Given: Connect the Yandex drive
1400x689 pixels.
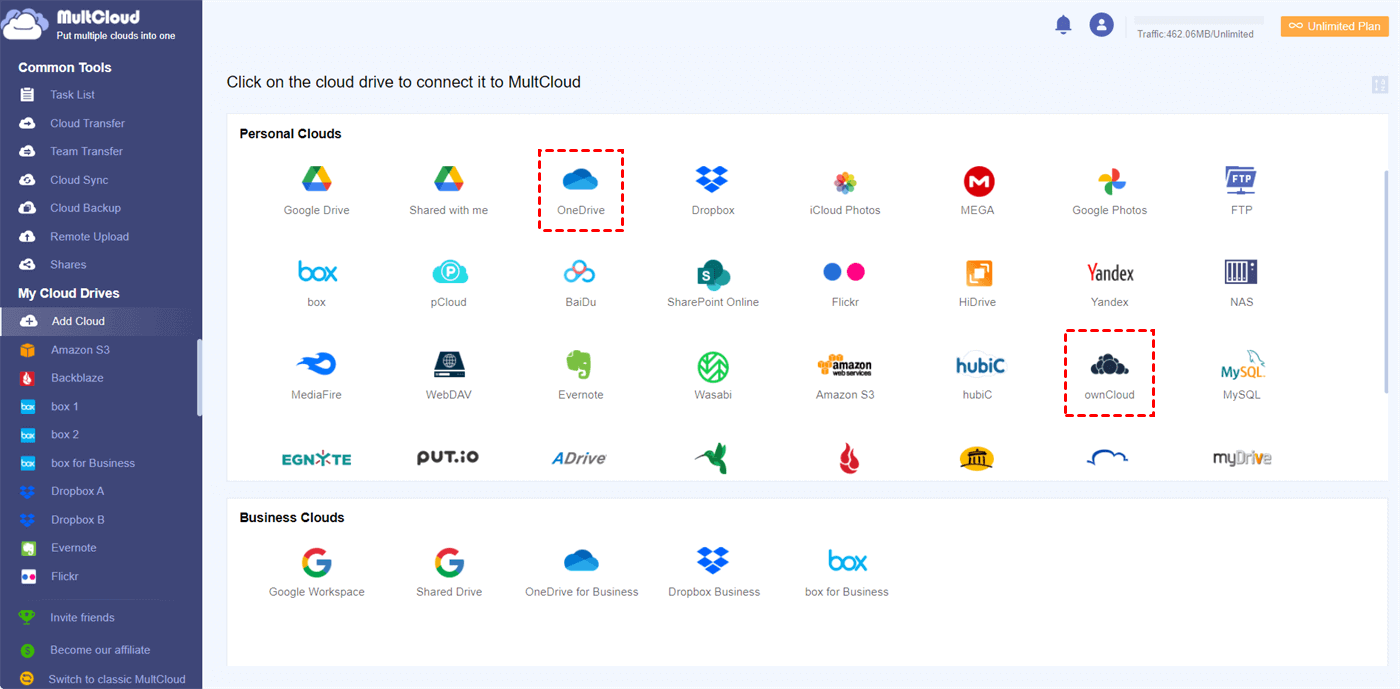Looking at the screenshot, I should [1110, 283].
